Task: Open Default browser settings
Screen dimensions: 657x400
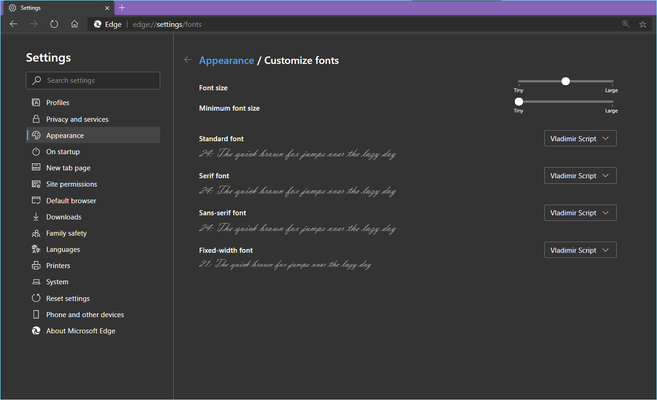Action: point(93,201)
